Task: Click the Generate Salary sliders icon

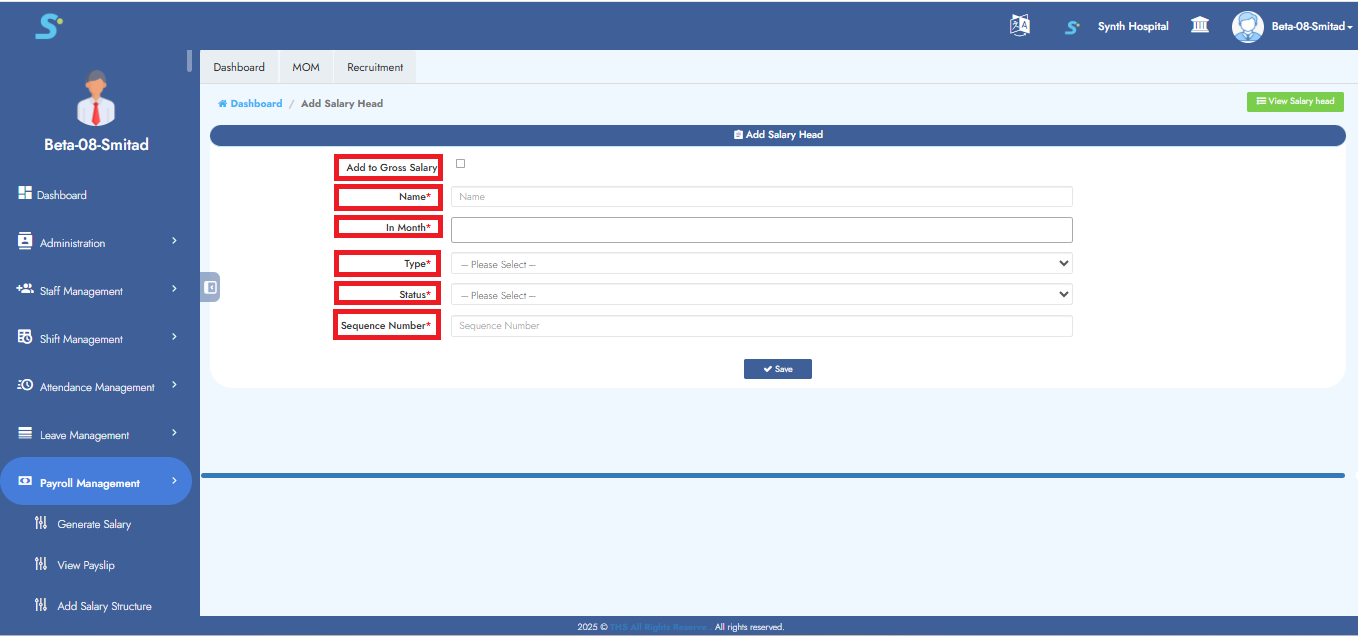Action: 40,523
